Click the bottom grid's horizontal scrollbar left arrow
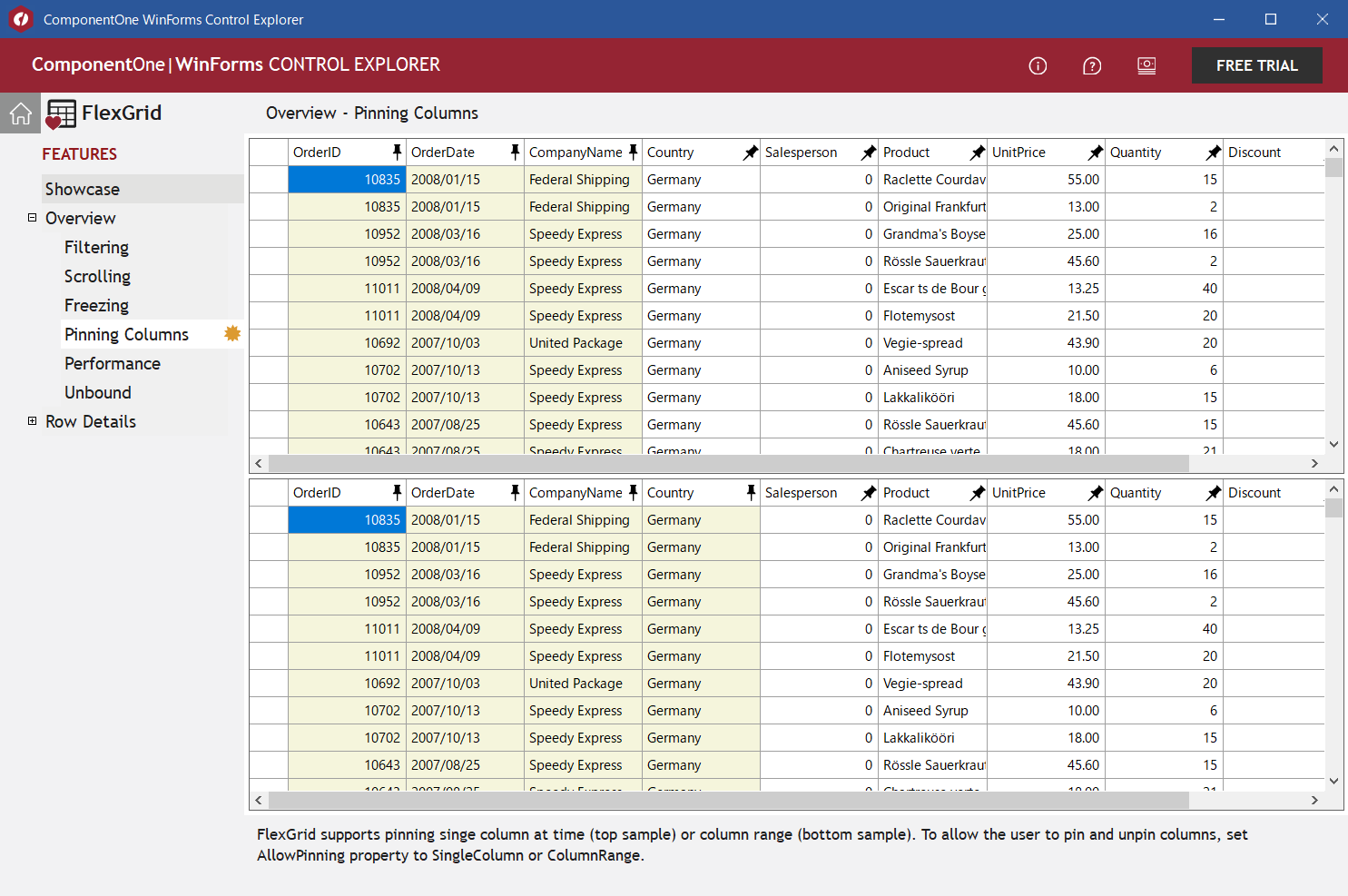The height and width of the screenshot is (896, 1348). pos(259,800)
